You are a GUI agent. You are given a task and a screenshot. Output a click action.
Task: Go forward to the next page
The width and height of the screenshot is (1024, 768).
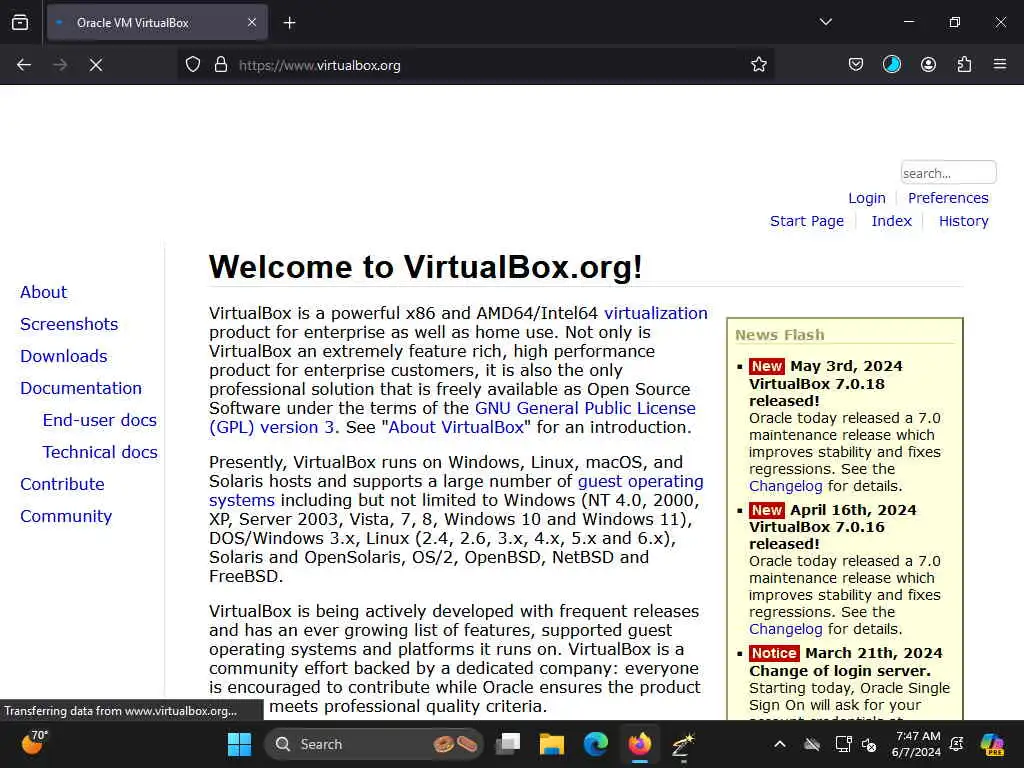click(x=60, y=65)
